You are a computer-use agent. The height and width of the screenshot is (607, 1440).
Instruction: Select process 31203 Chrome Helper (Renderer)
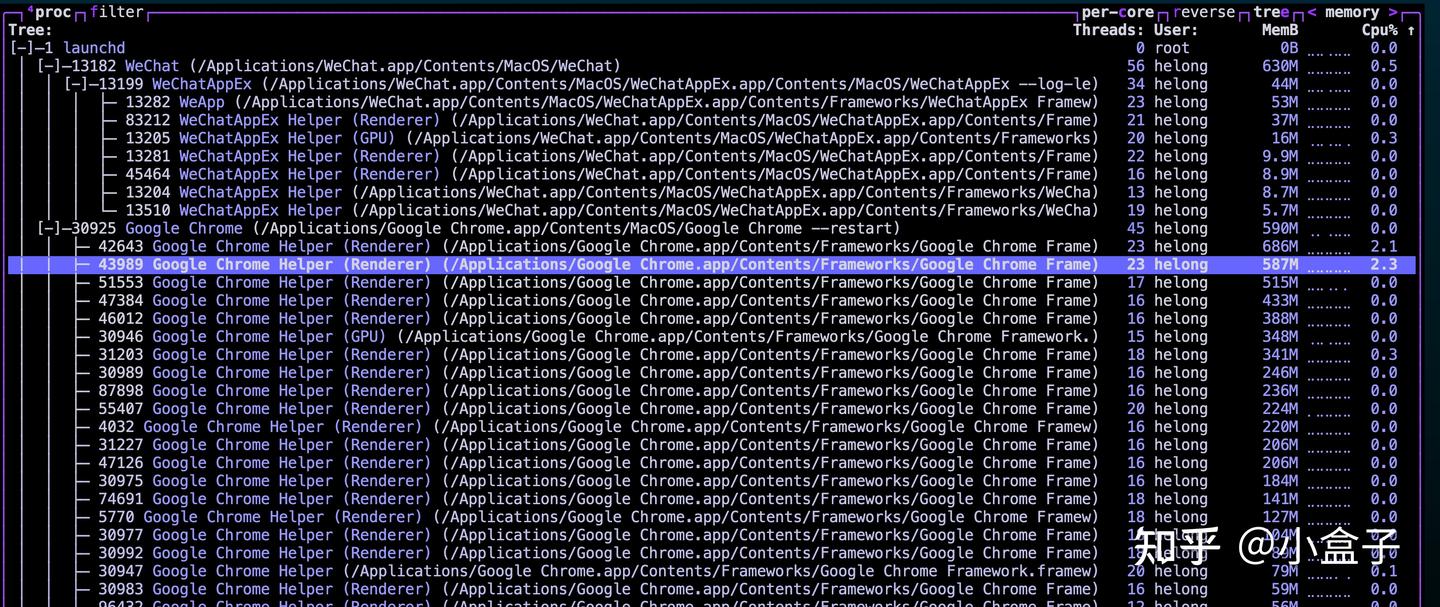click(712, 354)
